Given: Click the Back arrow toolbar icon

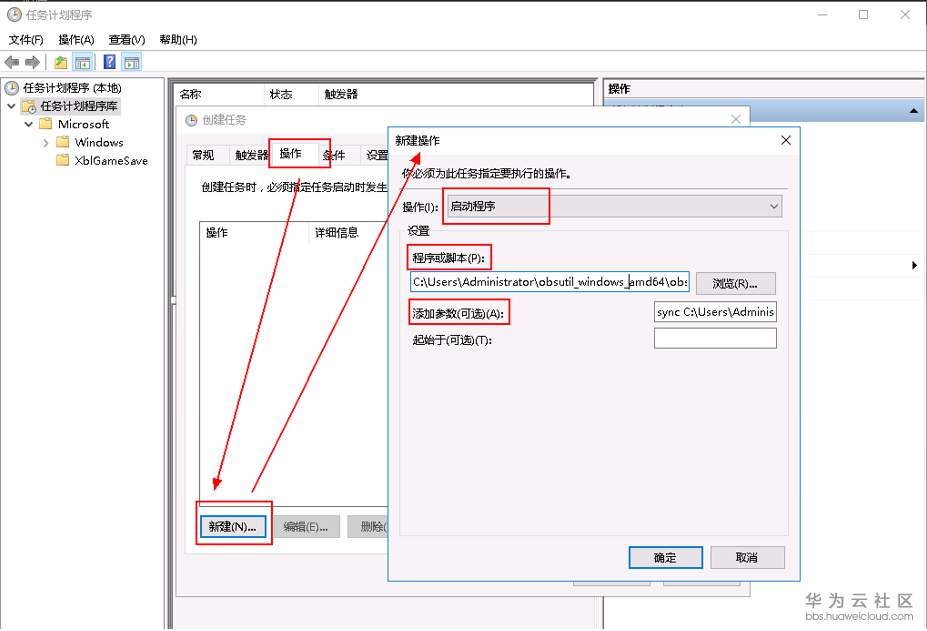Looking at the screenshot, I should pyautogui.click(x=11, y=62).
